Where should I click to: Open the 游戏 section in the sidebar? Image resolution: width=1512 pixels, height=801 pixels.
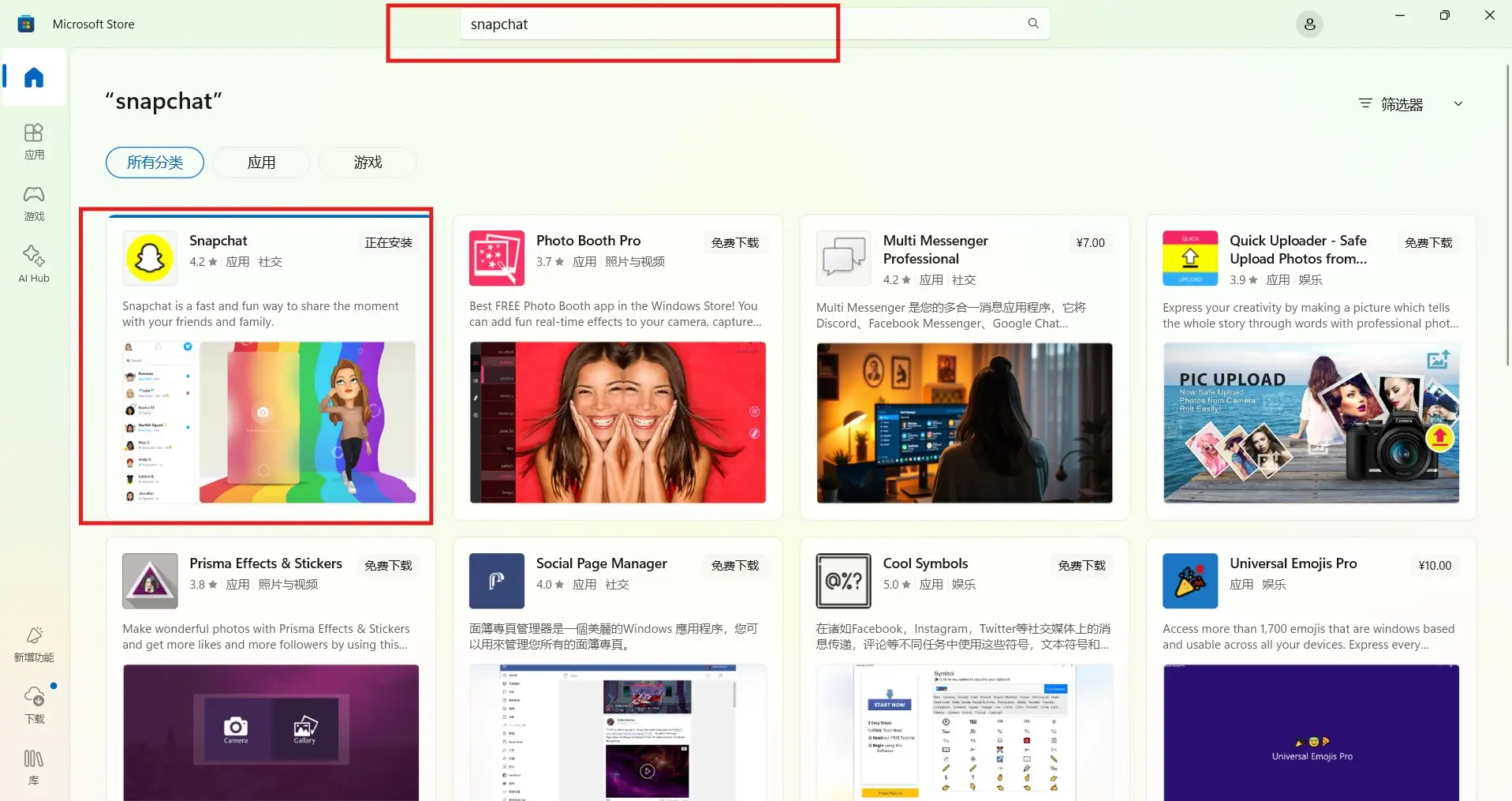click(34, 203)
